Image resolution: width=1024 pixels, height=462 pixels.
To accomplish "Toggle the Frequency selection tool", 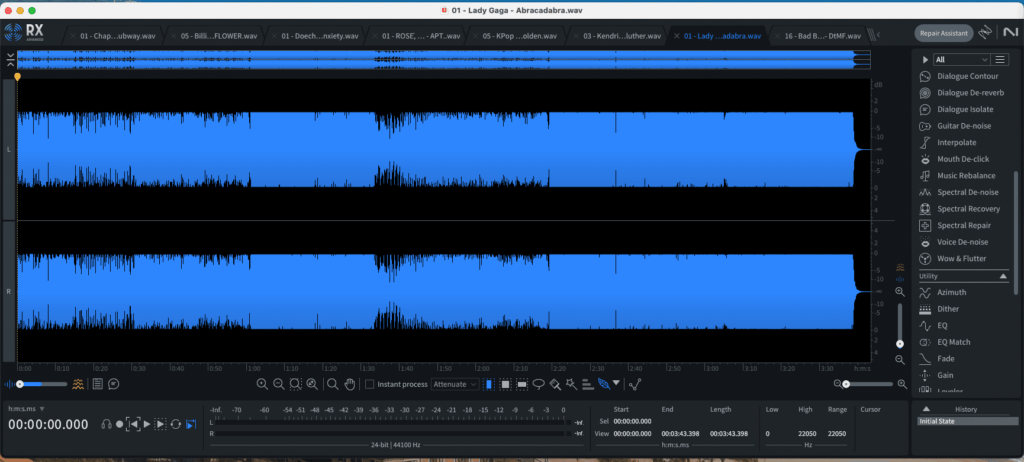I will 522,384.
